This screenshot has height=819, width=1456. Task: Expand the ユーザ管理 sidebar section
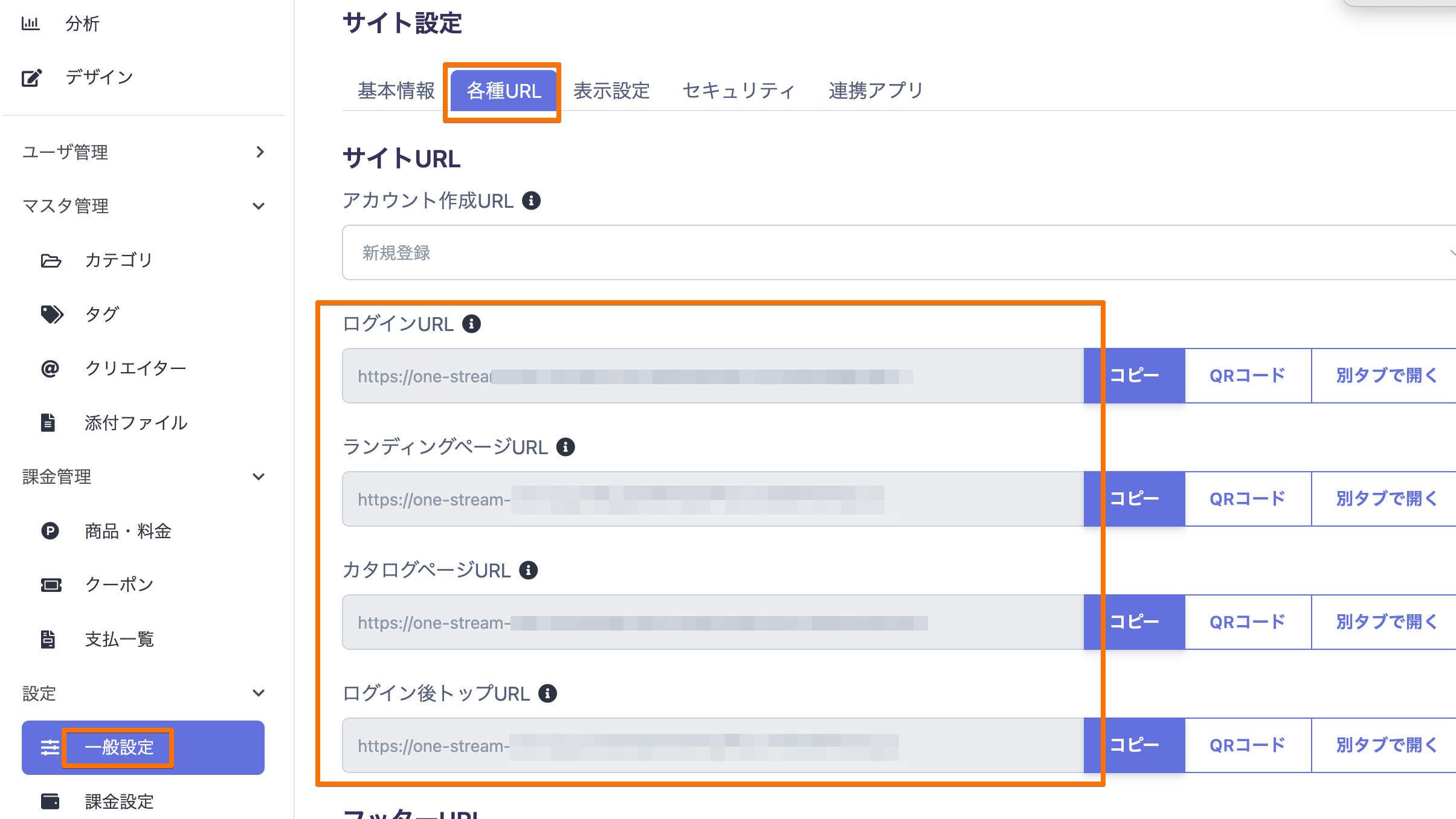pos(260,152)
